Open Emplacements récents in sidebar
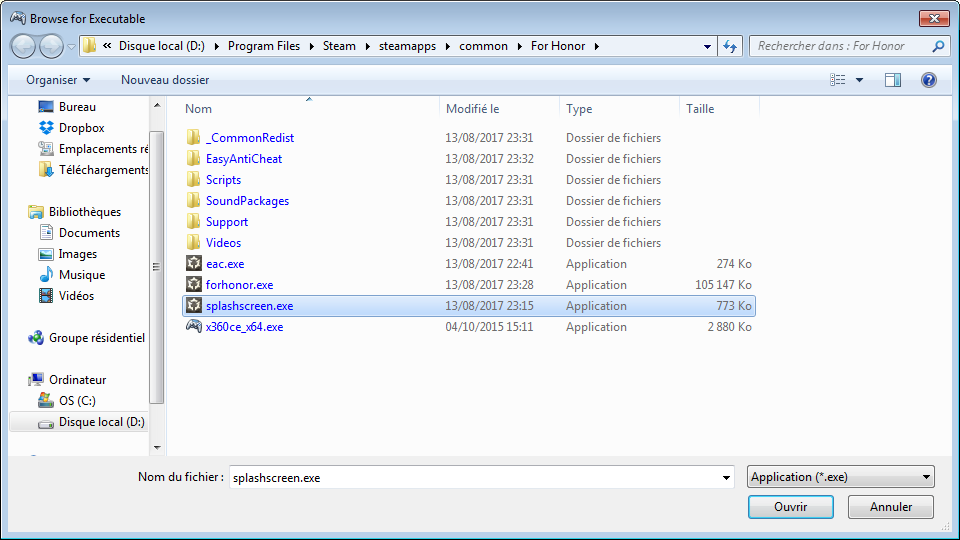 103,149
